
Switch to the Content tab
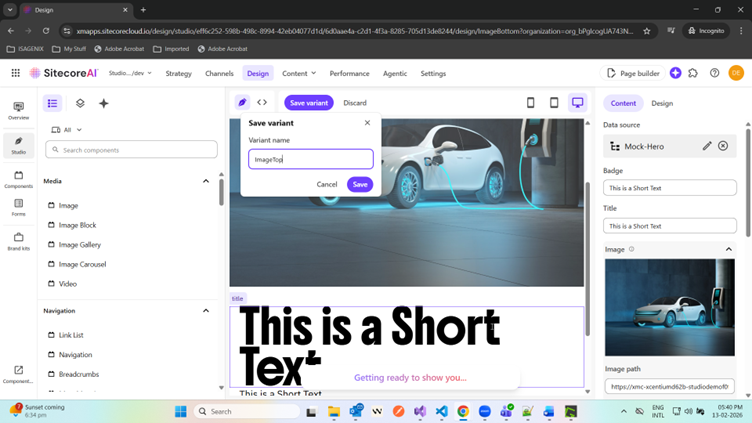[x=623, y=103]
